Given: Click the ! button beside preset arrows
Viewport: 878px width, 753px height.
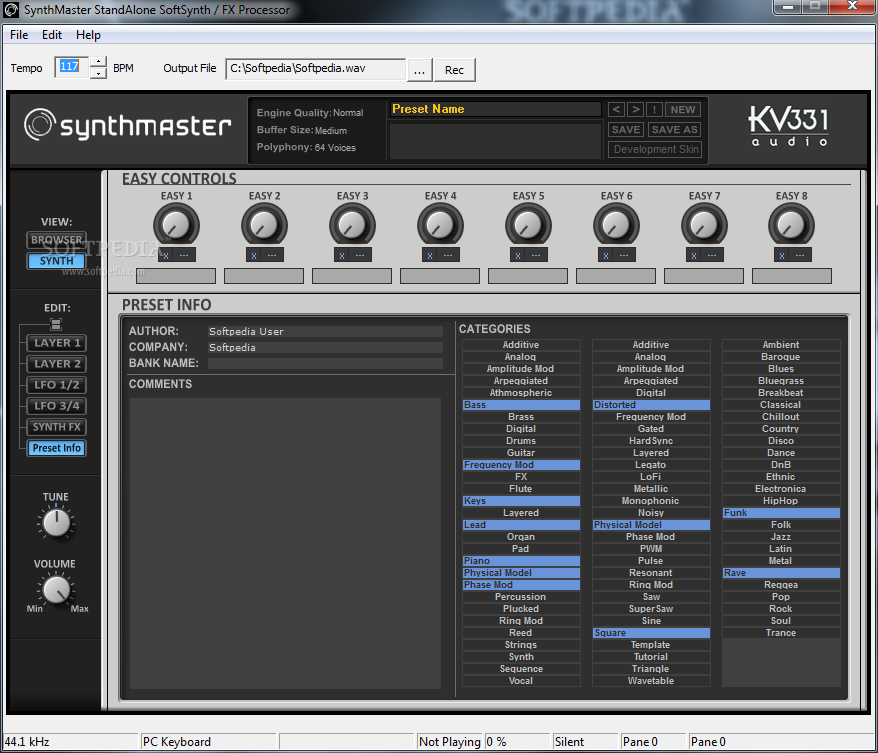Looking at the screenshot, I should pos(654,110).
